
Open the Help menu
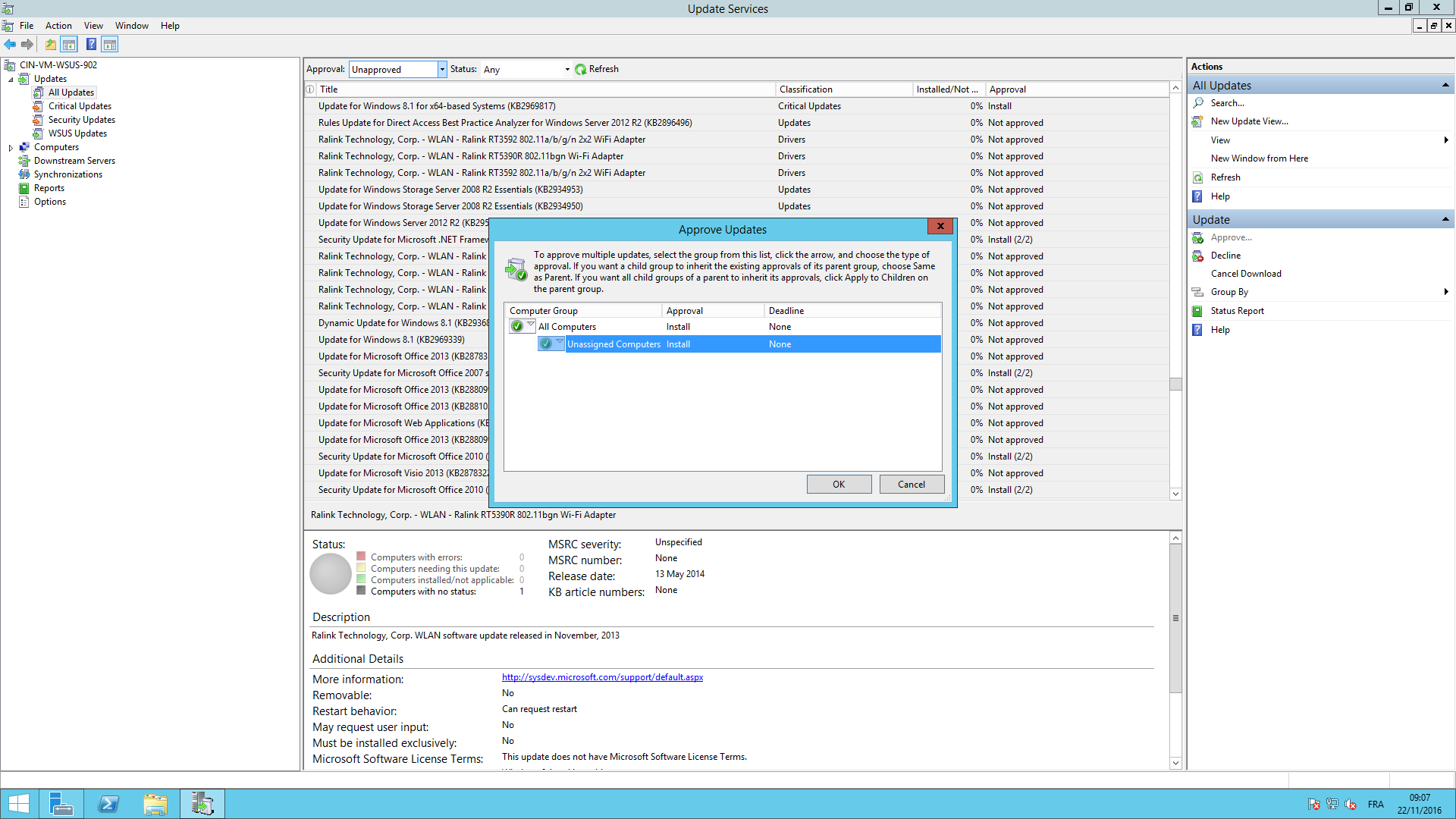point(170,26)
